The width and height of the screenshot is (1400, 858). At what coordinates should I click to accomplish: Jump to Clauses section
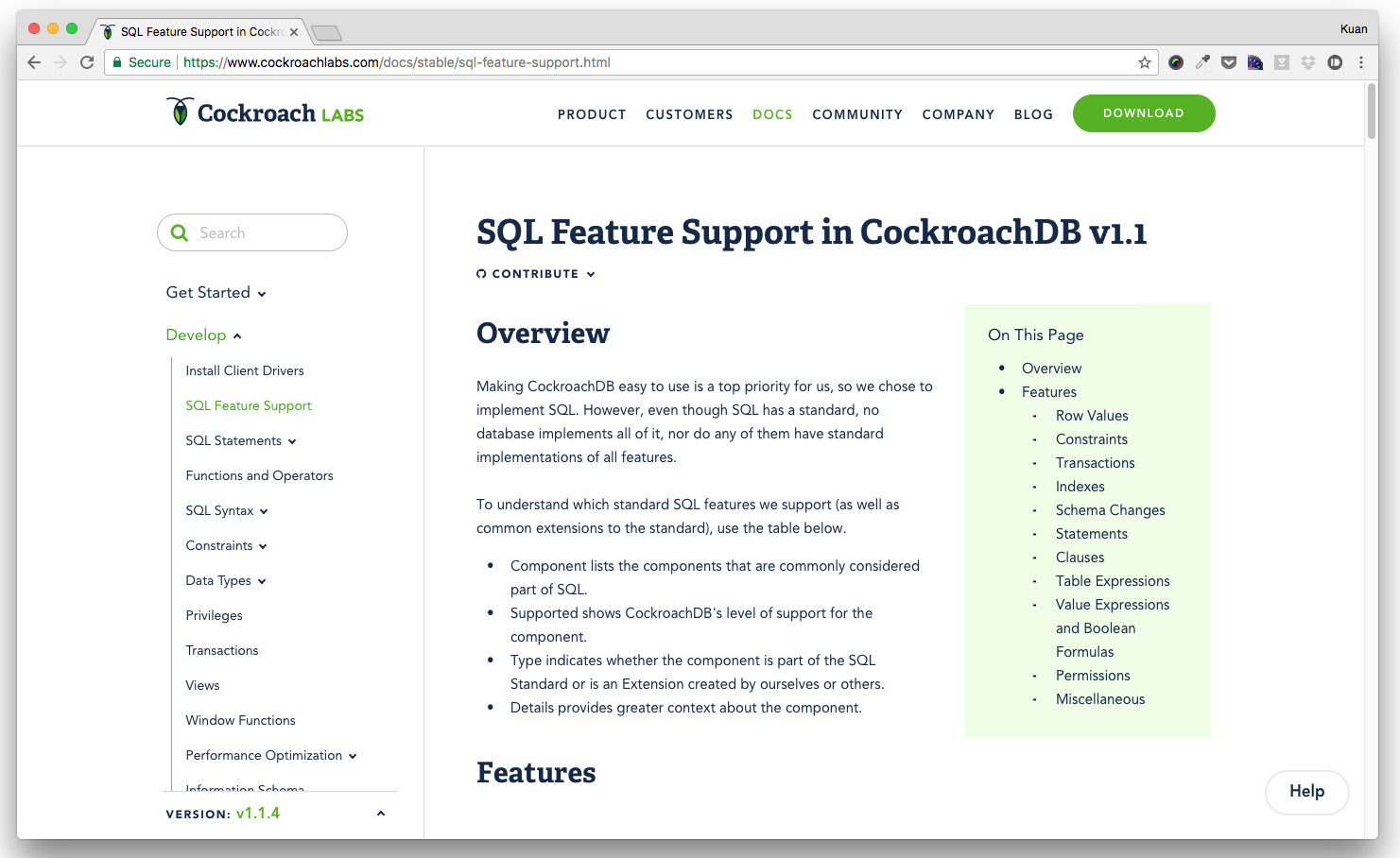1080,558
